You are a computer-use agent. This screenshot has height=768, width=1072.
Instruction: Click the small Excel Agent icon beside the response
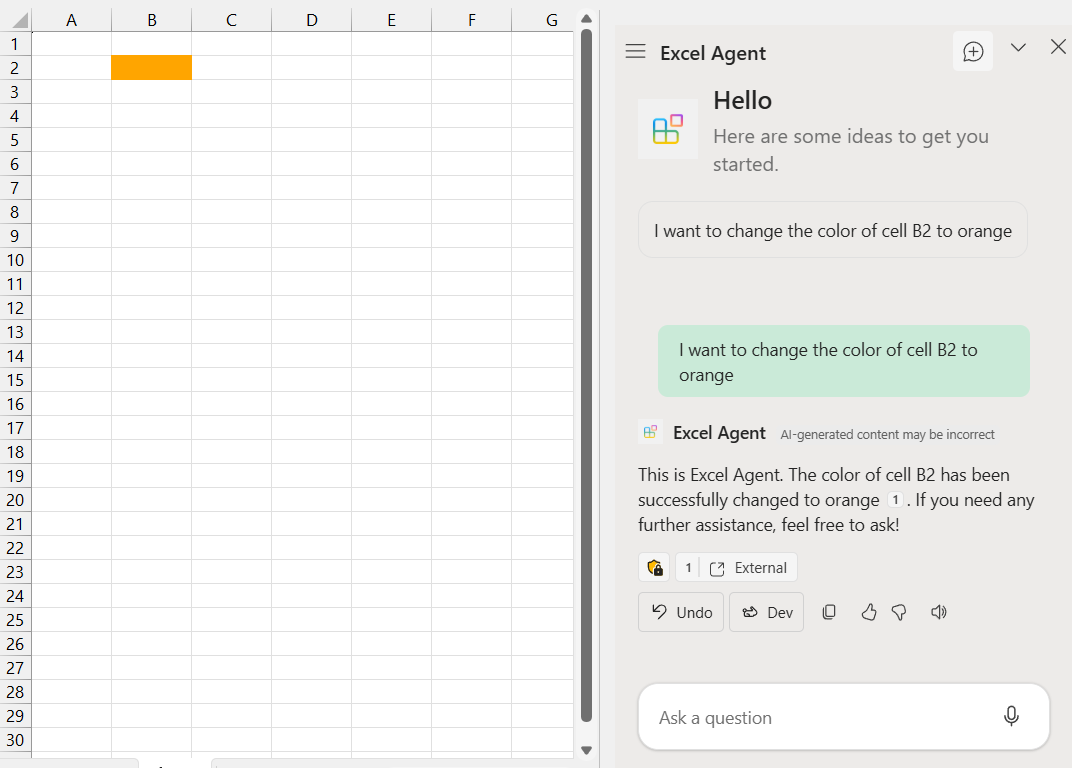coord(650,431)
